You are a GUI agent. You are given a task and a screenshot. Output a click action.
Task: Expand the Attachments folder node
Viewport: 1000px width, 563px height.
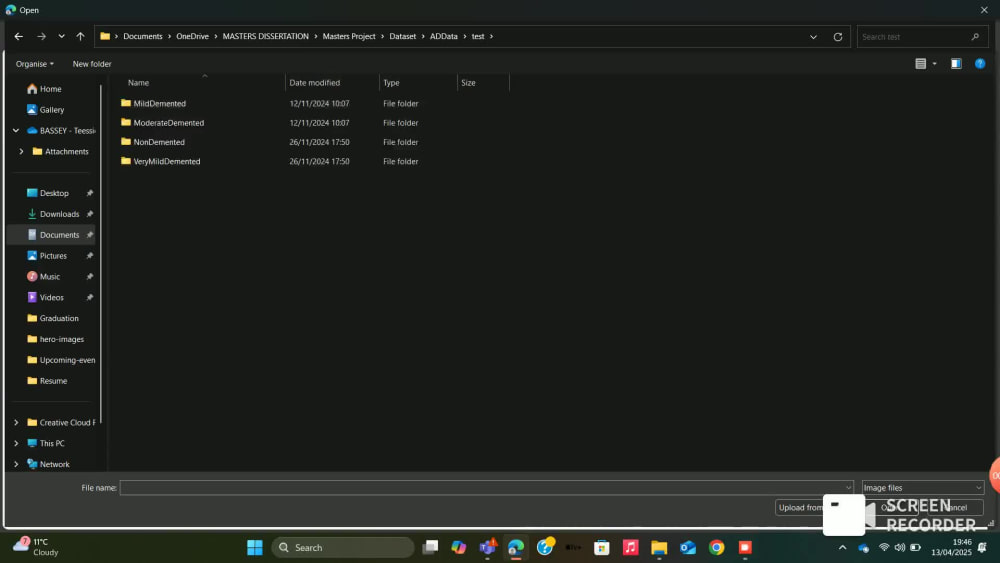click(22, 152)
